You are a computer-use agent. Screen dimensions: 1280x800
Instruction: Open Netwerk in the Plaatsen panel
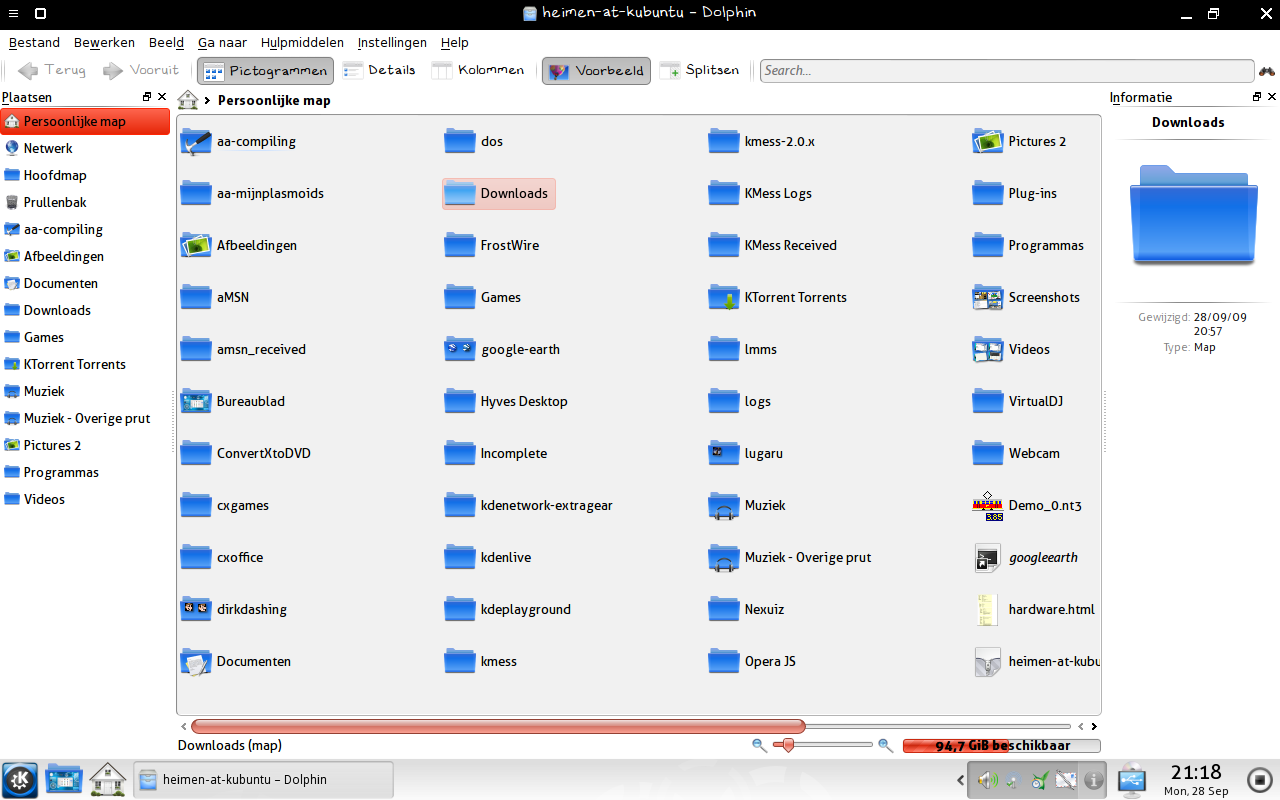coord(85,148)
